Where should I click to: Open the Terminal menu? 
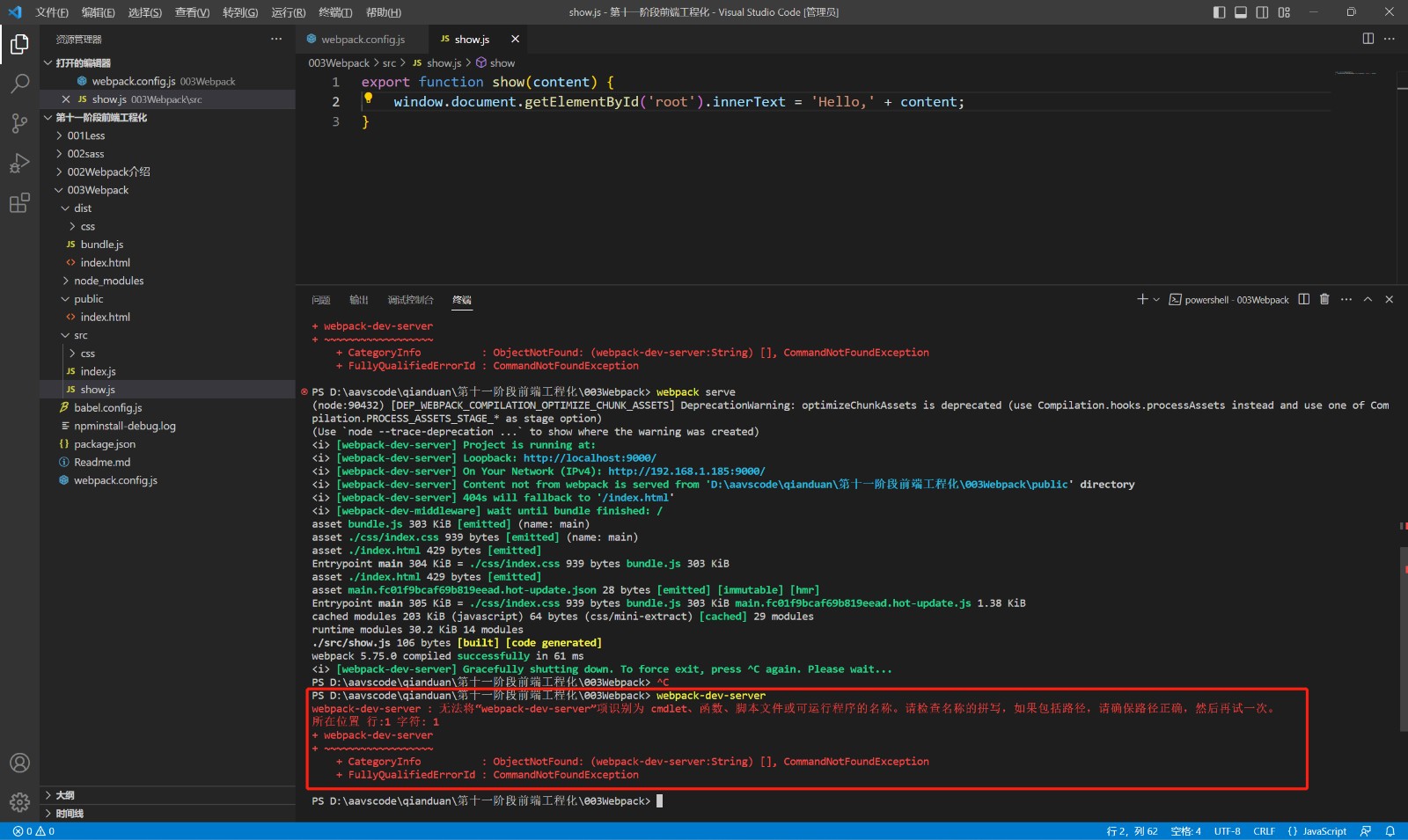pos(335,12)
